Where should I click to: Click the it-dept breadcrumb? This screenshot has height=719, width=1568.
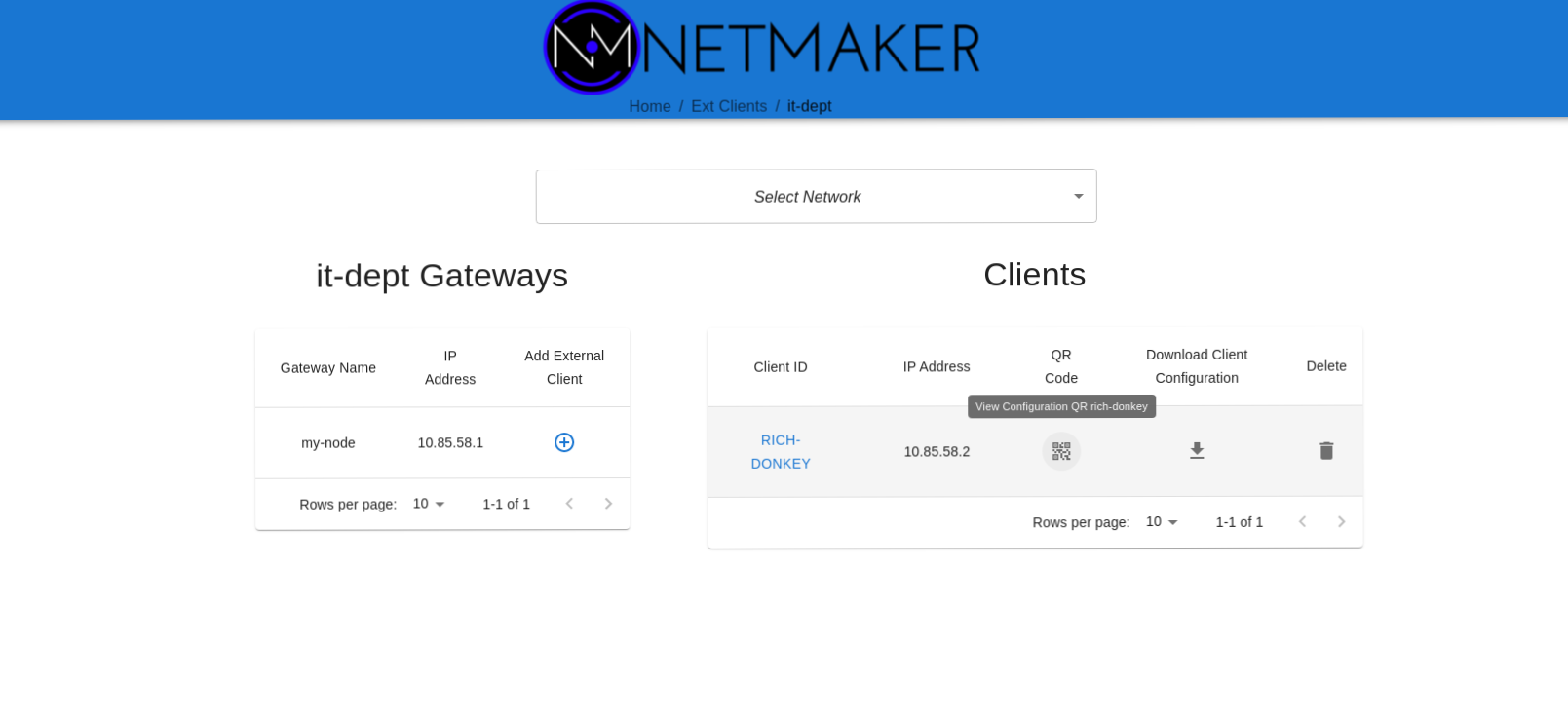(x=809, y=106)
